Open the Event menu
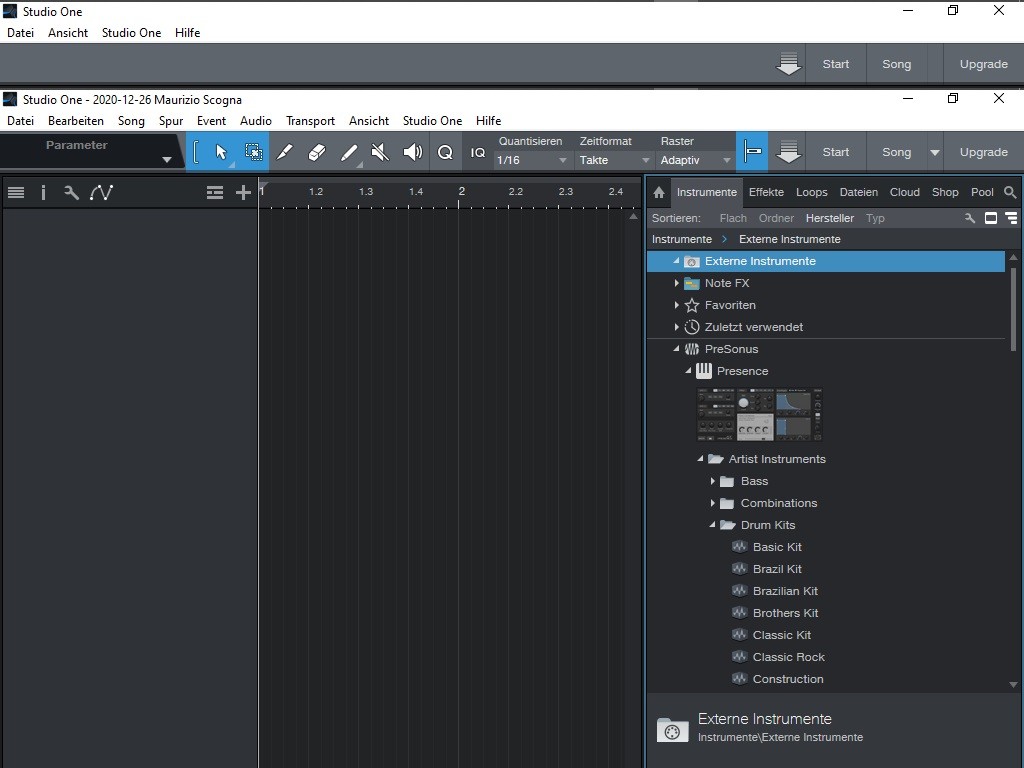1024x768 pixels. tap(211, 121)
